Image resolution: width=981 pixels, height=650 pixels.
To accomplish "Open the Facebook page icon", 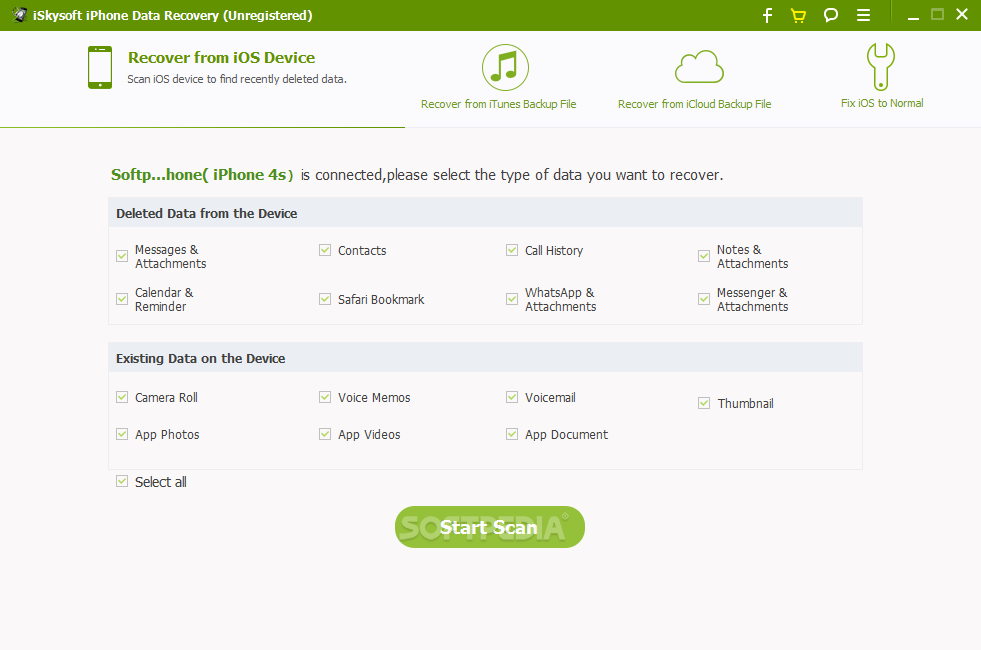I will pyautogui.click(x=768, y=15).
